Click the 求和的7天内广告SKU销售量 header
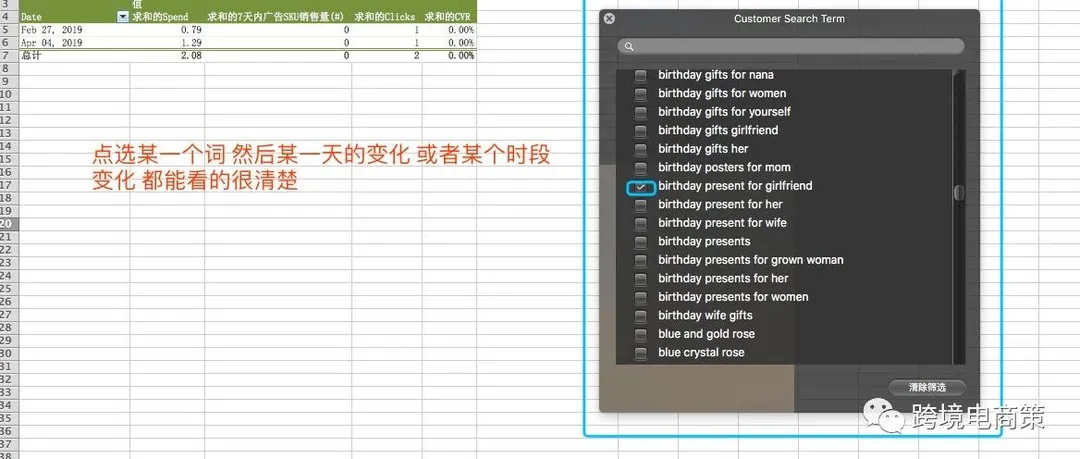Viewport: 1080px width, 459px height. [x=276, y=17]
